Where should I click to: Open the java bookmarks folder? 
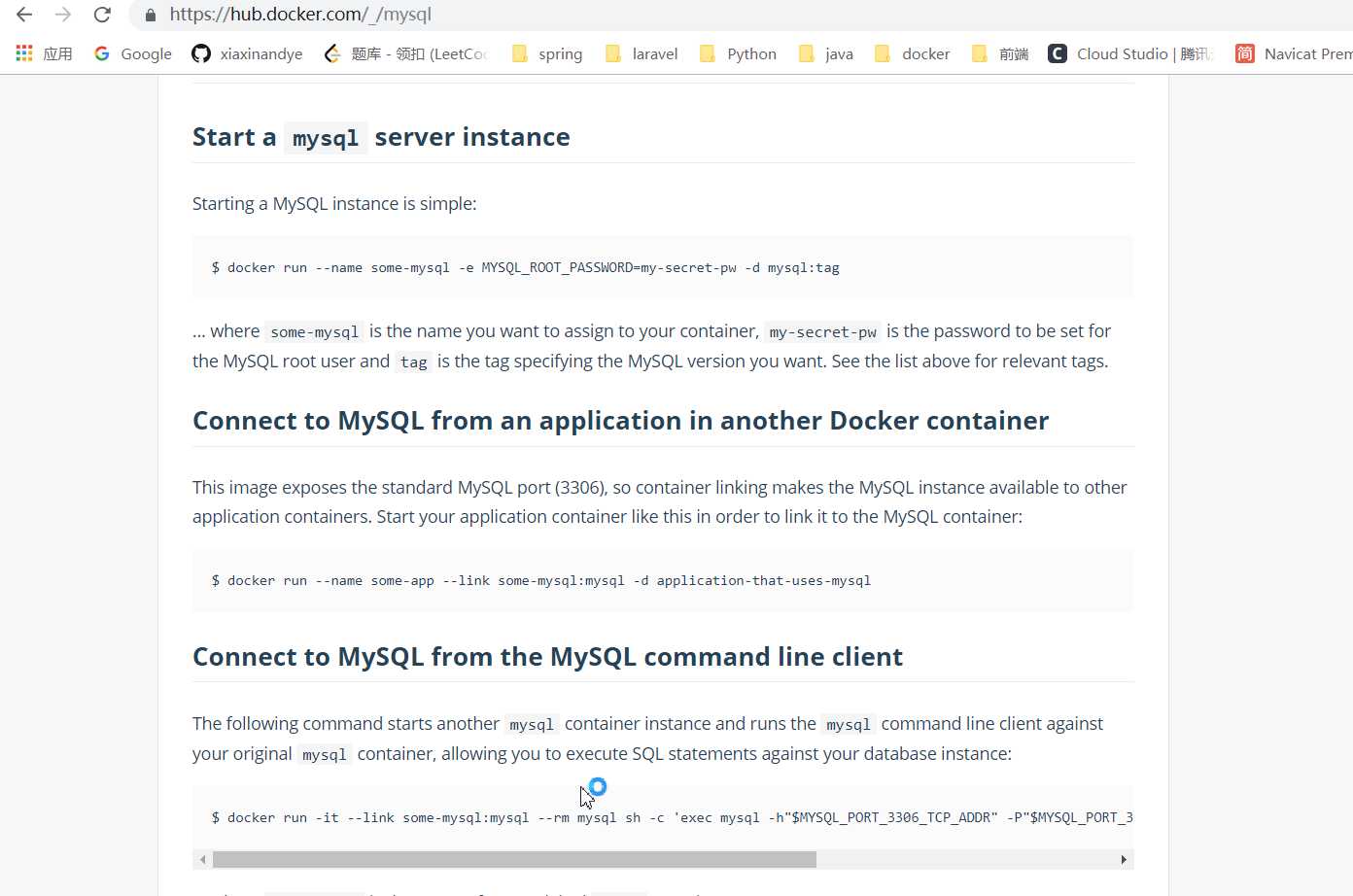pos(826,53)
